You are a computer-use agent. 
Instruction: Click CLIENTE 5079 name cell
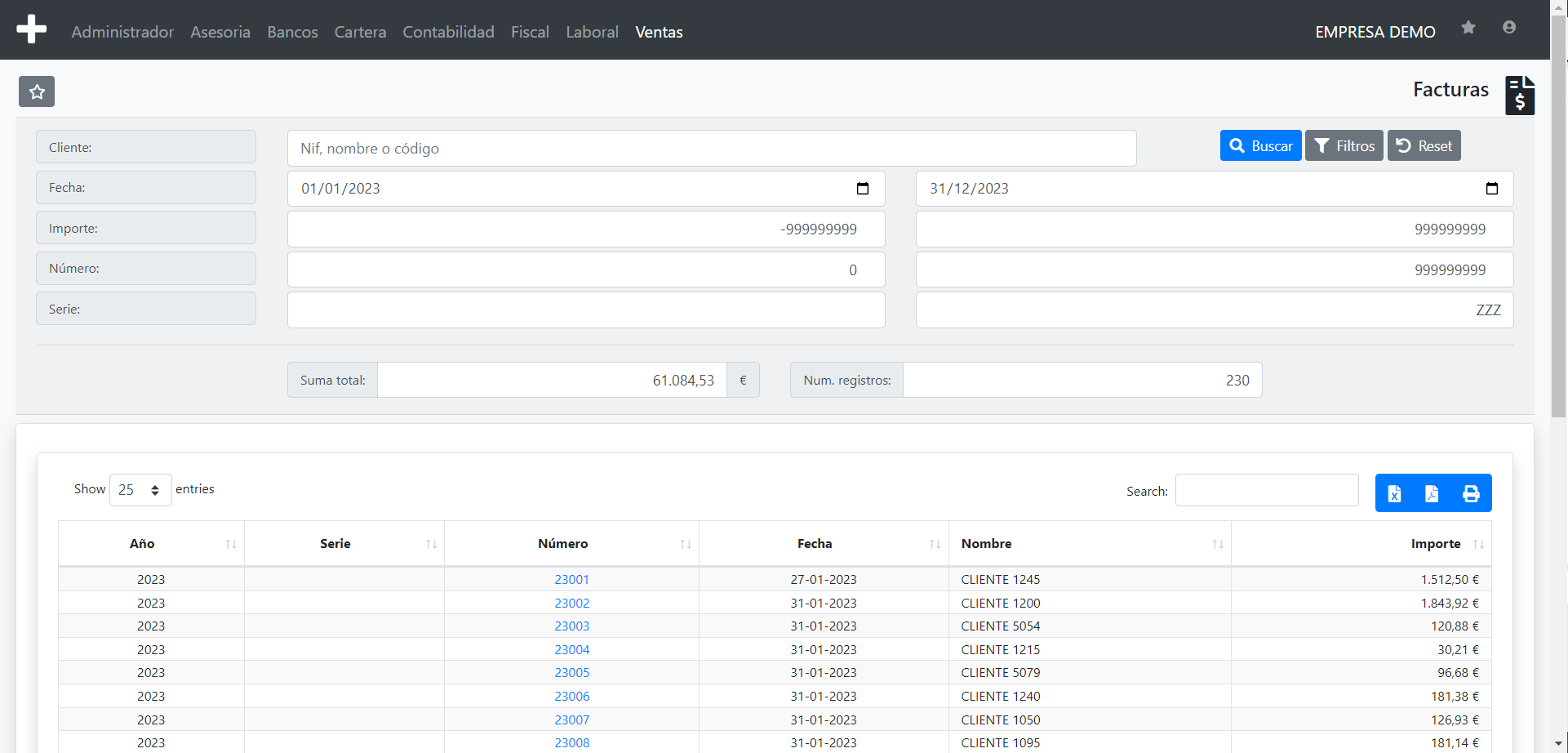(x=1090, y=672)
